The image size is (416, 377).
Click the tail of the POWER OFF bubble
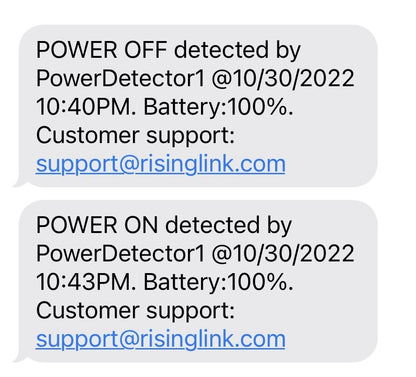pyautogui.click(x=19, y=183)
